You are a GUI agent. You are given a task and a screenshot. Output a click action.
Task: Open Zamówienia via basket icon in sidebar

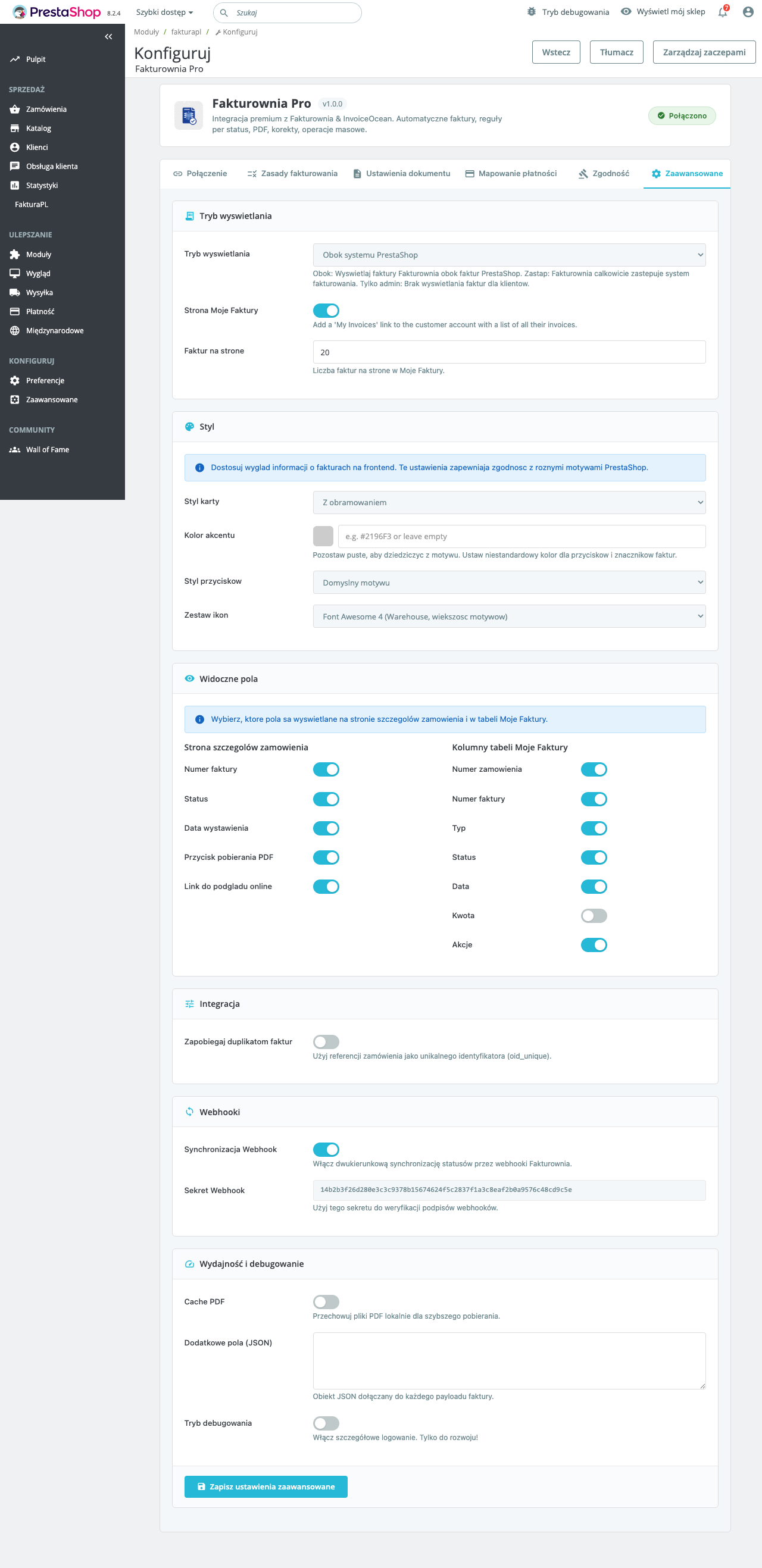coord(15,109)
